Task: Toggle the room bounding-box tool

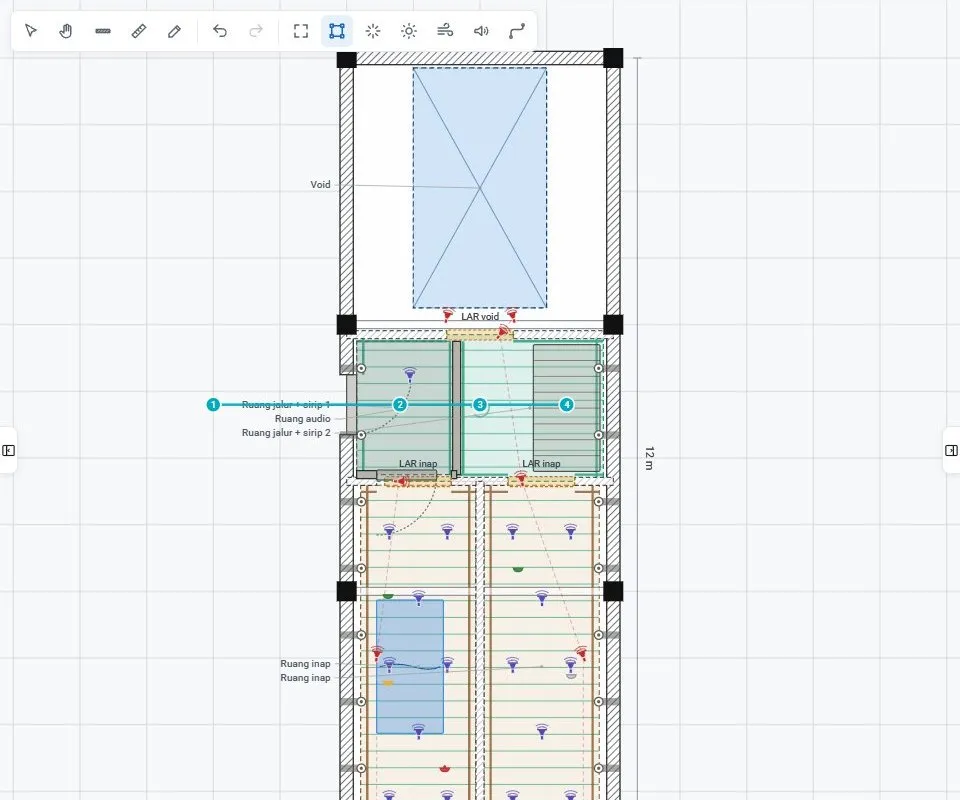Action: click(337, 31)
